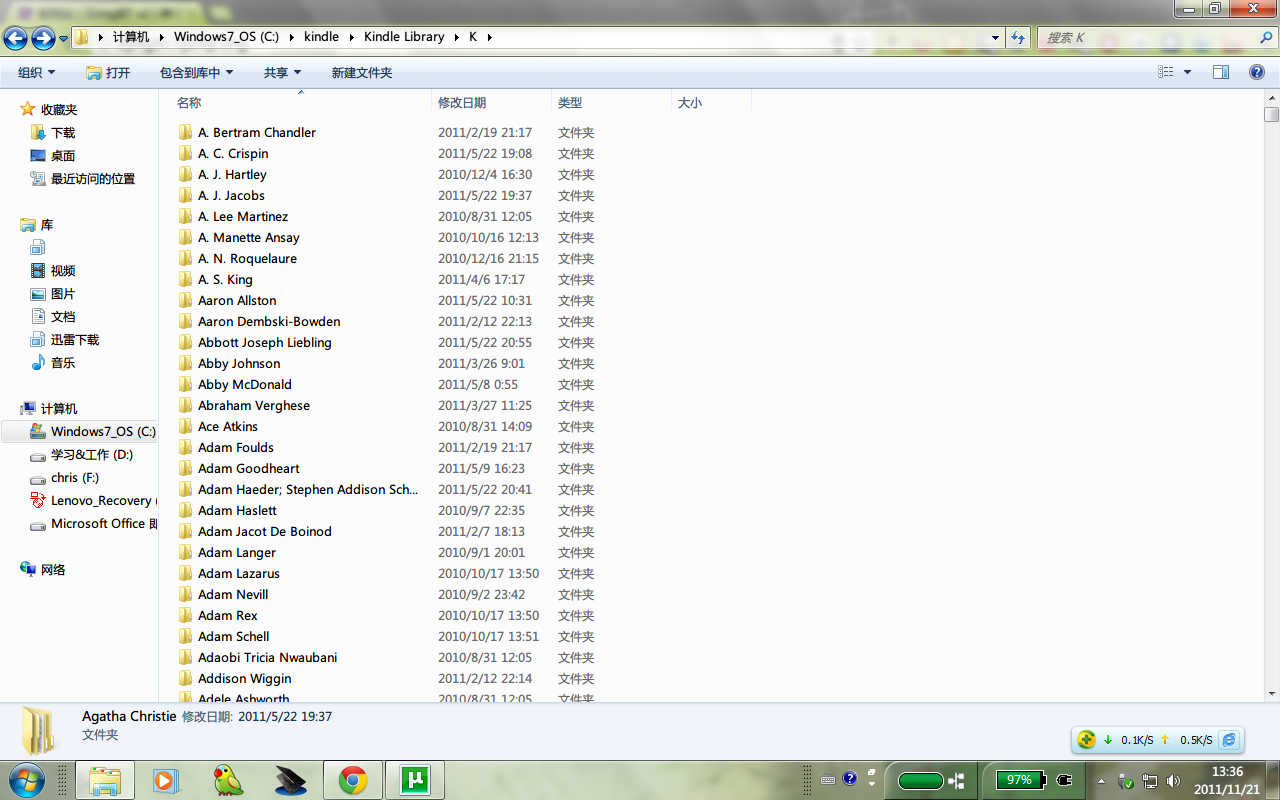
Task: Click the change view icon
Action: click(1165, 72)
